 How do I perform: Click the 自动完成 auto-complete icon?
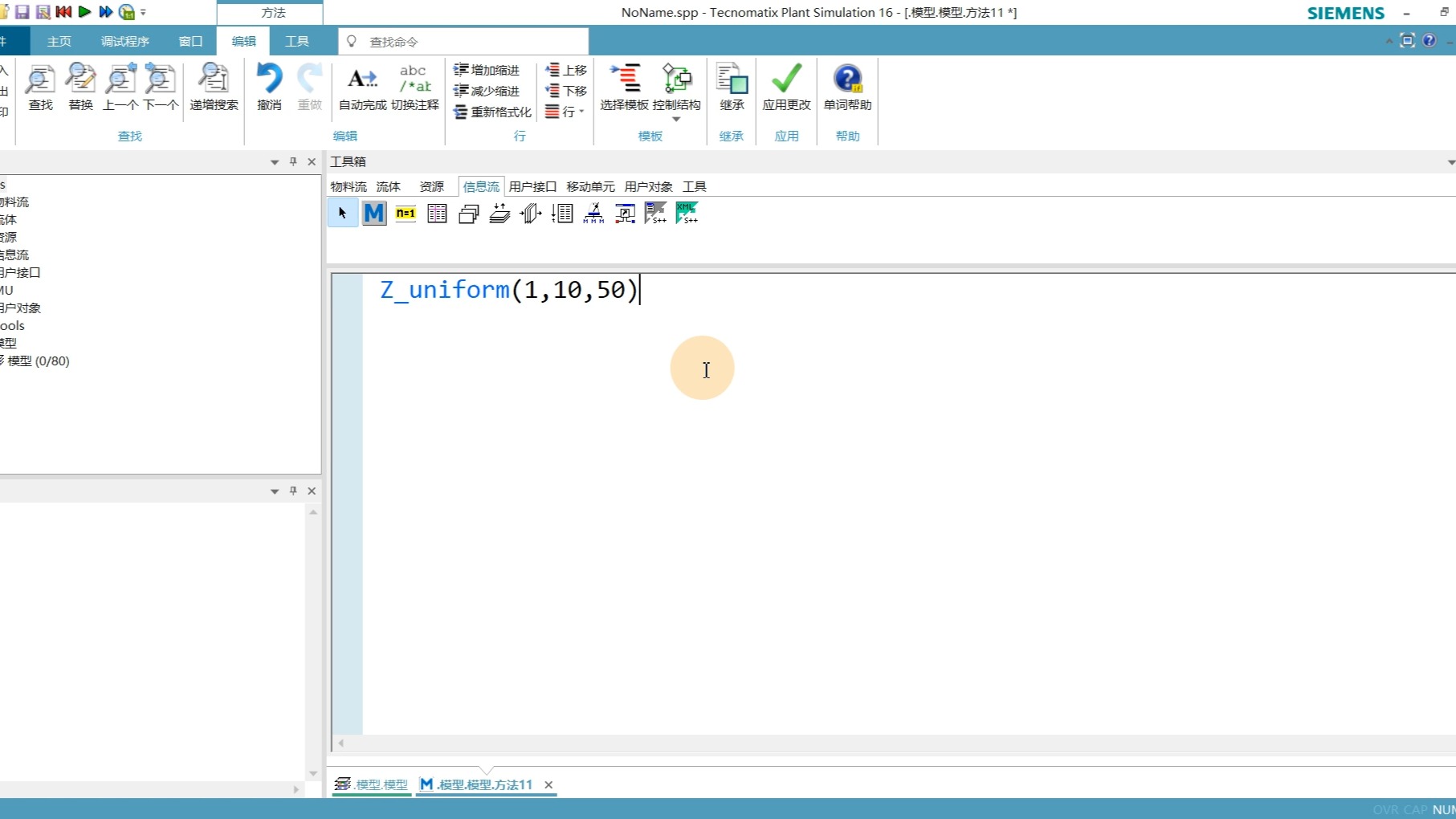[x=362, y=87]
